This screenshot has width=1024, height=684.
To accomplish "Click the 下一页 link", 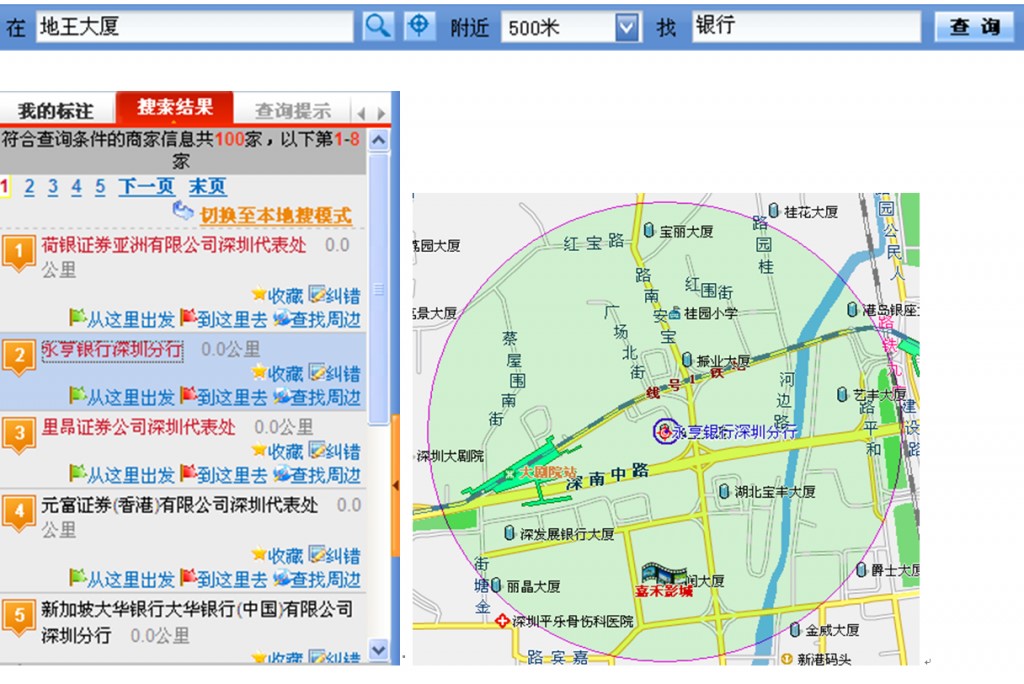I will [x=146, y=187].
